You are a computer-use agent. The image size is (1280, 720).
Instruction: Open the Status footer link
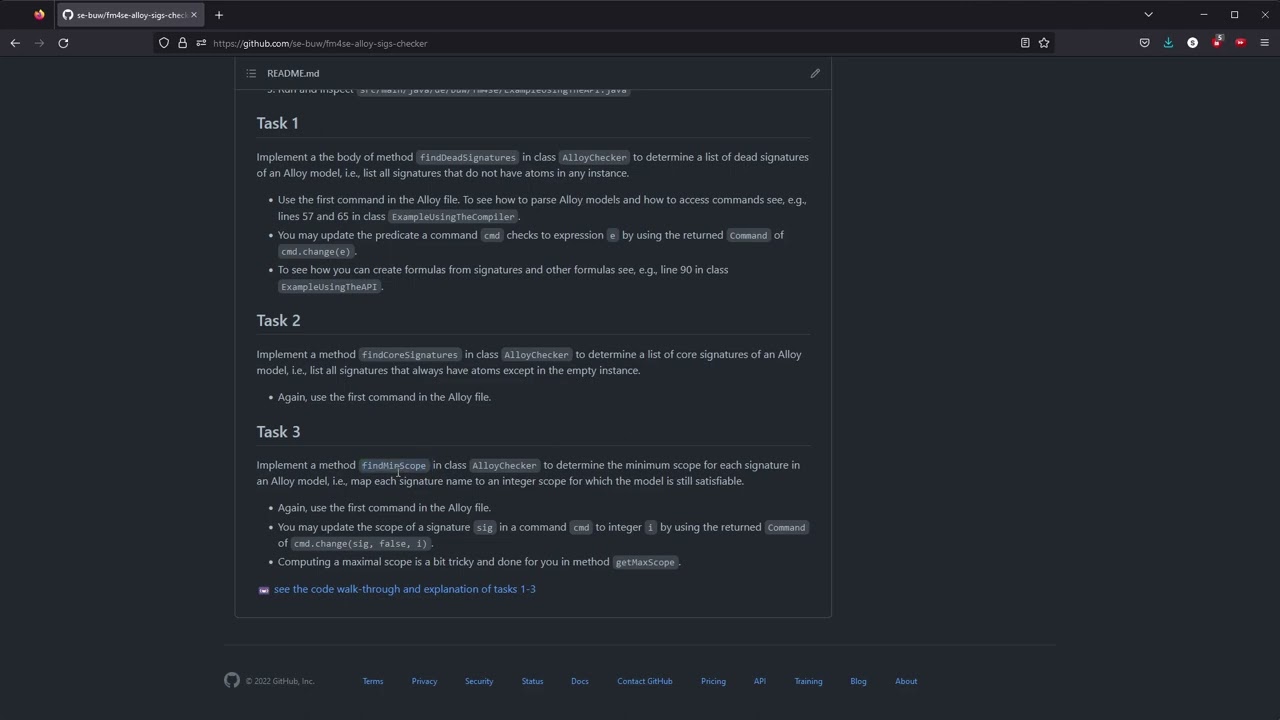point(532,681)
